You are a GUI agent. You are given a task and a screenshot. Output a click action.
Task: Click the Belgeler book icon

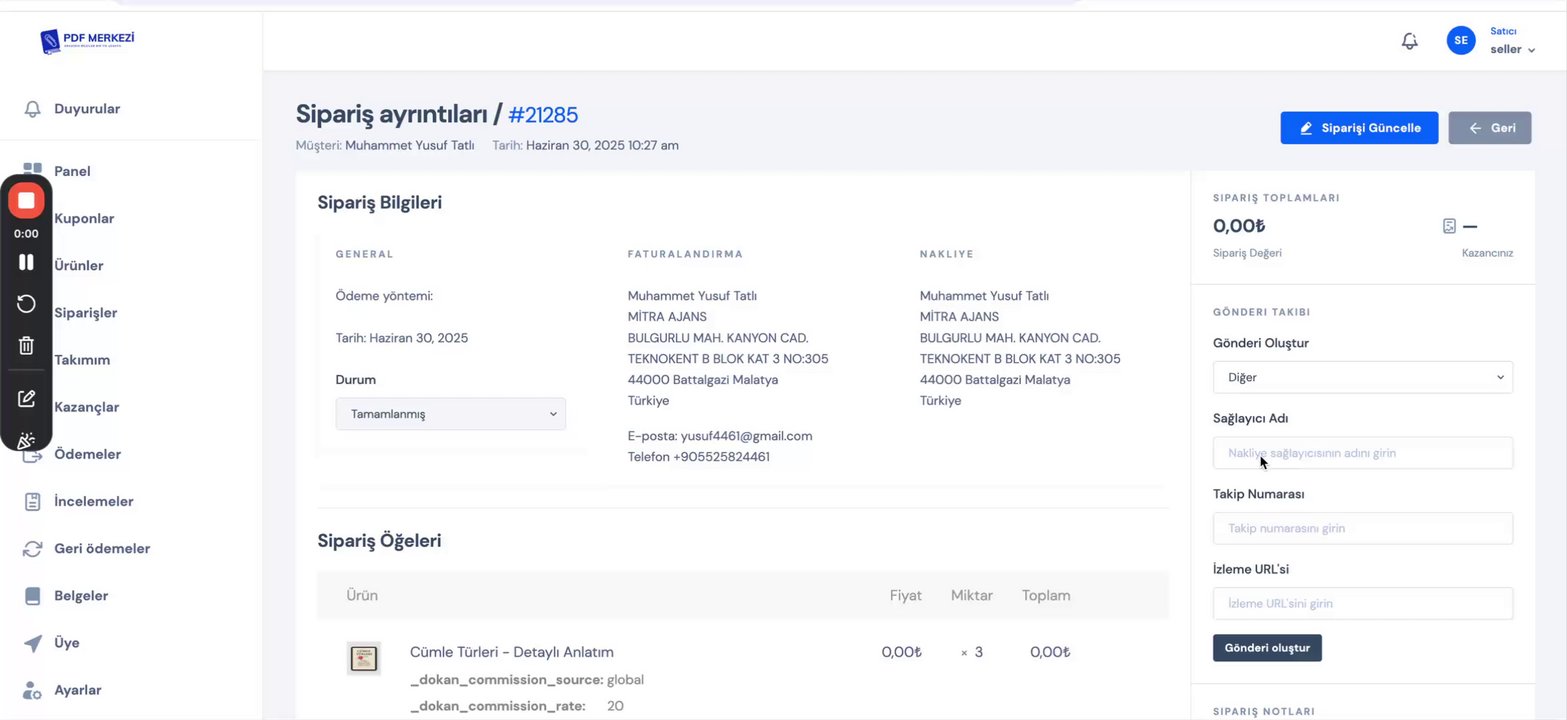[x=33, y=596]
